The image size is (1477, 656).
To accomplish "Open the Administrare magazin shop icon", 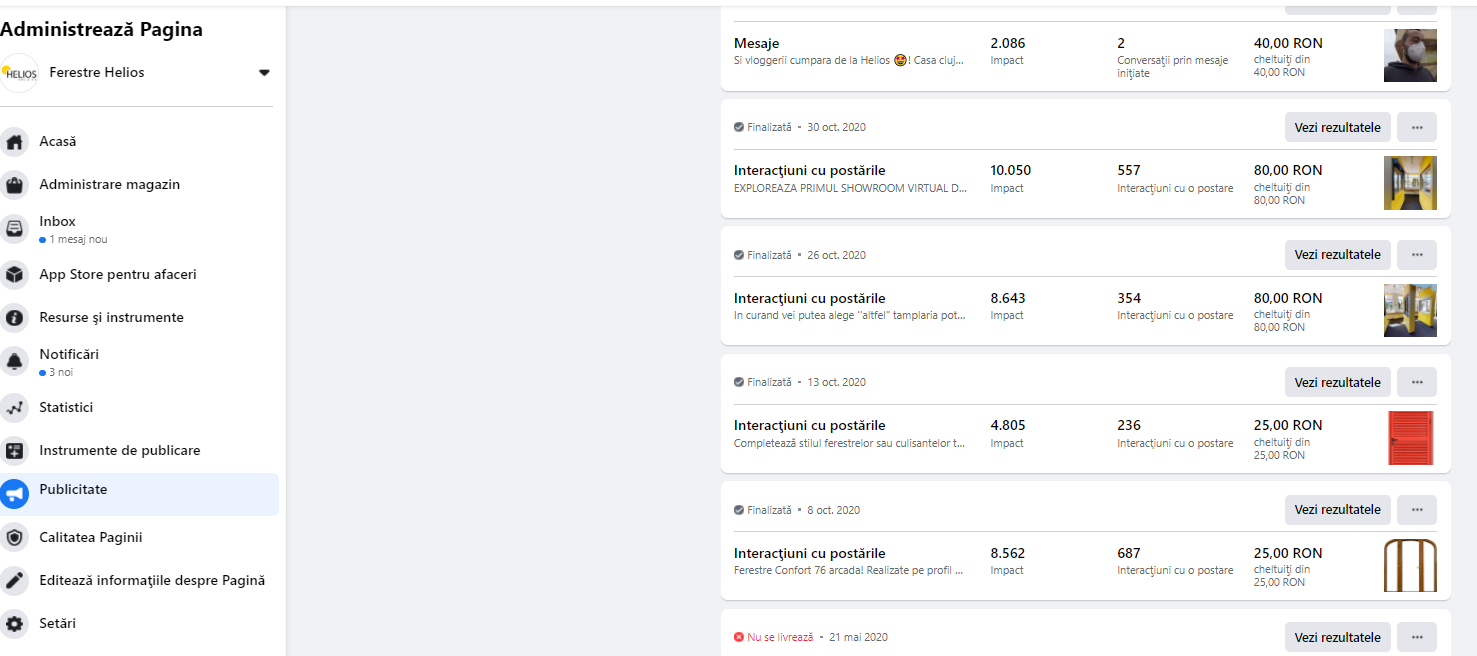I will pyautogui.click(x=15, y=185).
